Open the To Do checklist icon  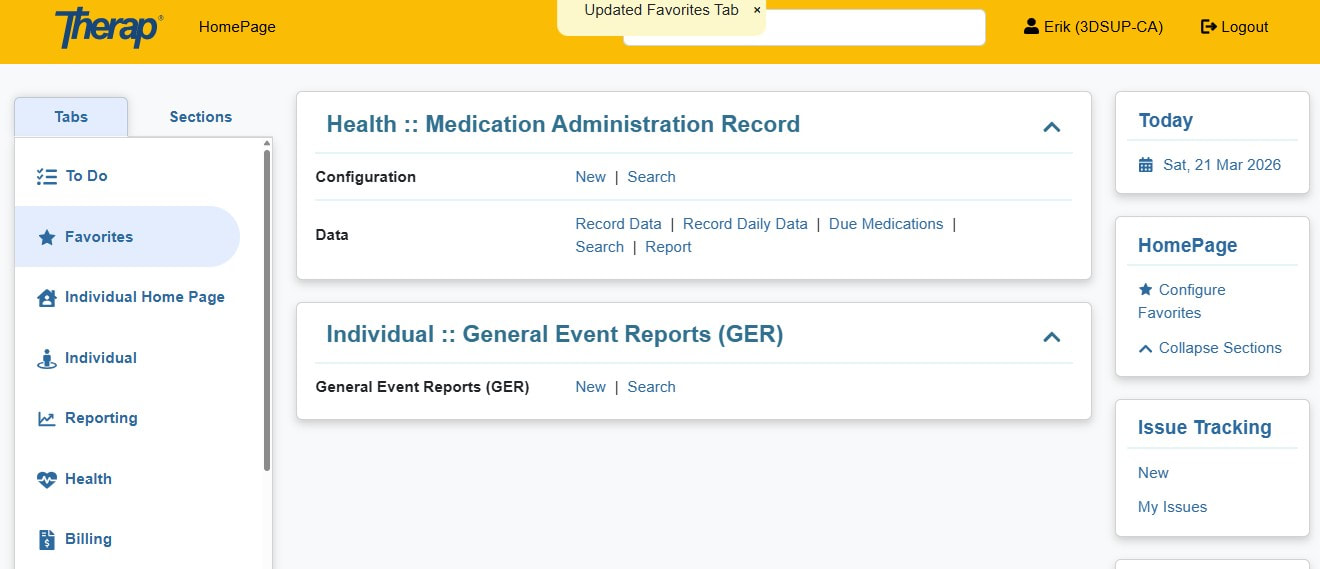click(46, 176)
